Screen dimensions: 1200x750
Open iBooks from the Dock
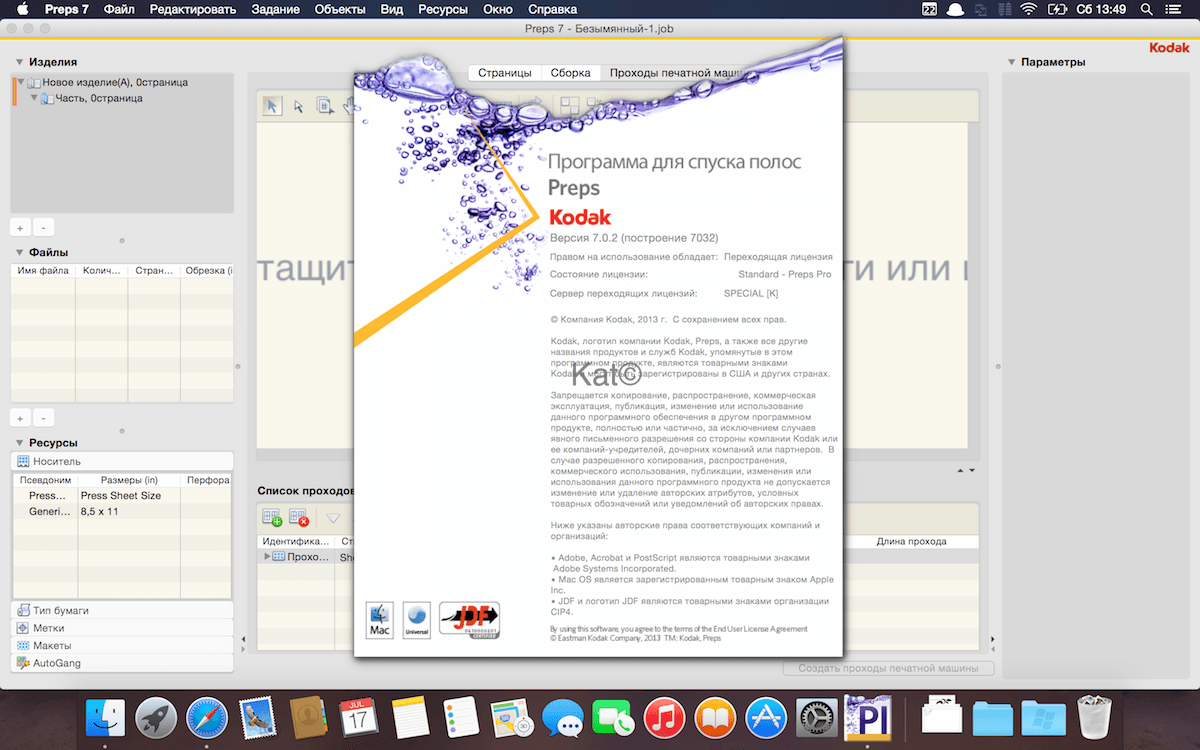coord(716,717)
